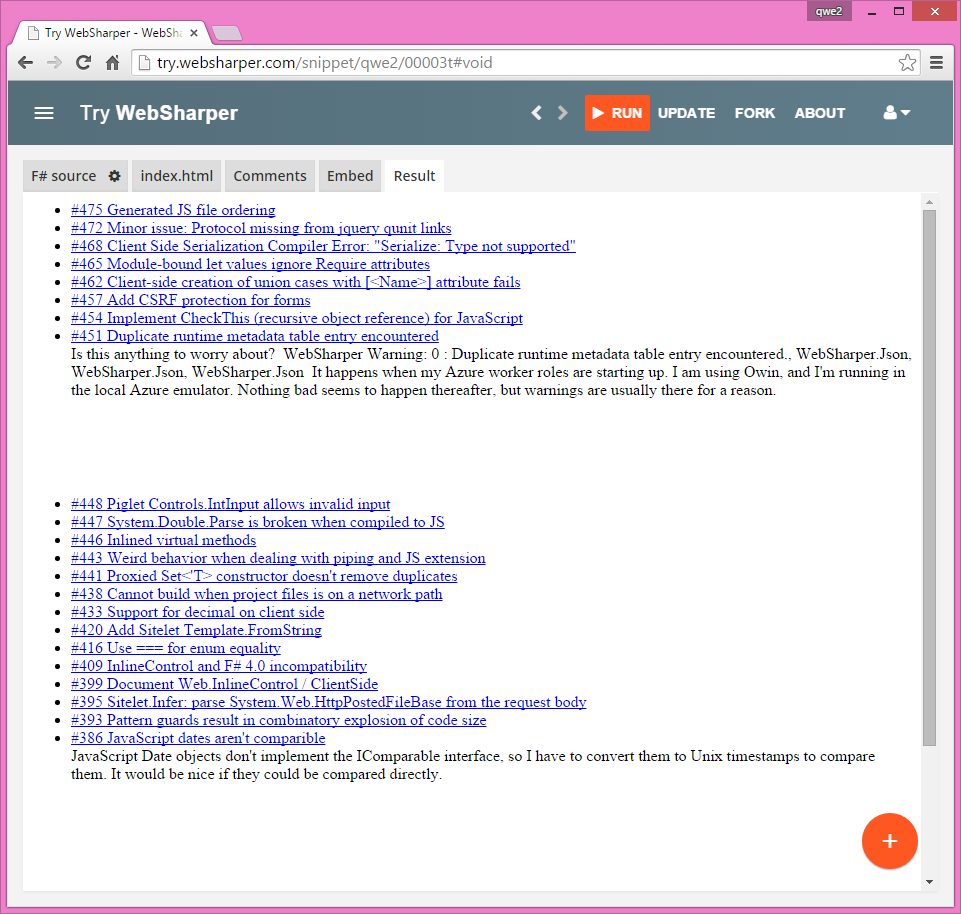Open issue #416 Use === for enum equality
961x914 pixels.
176,648
